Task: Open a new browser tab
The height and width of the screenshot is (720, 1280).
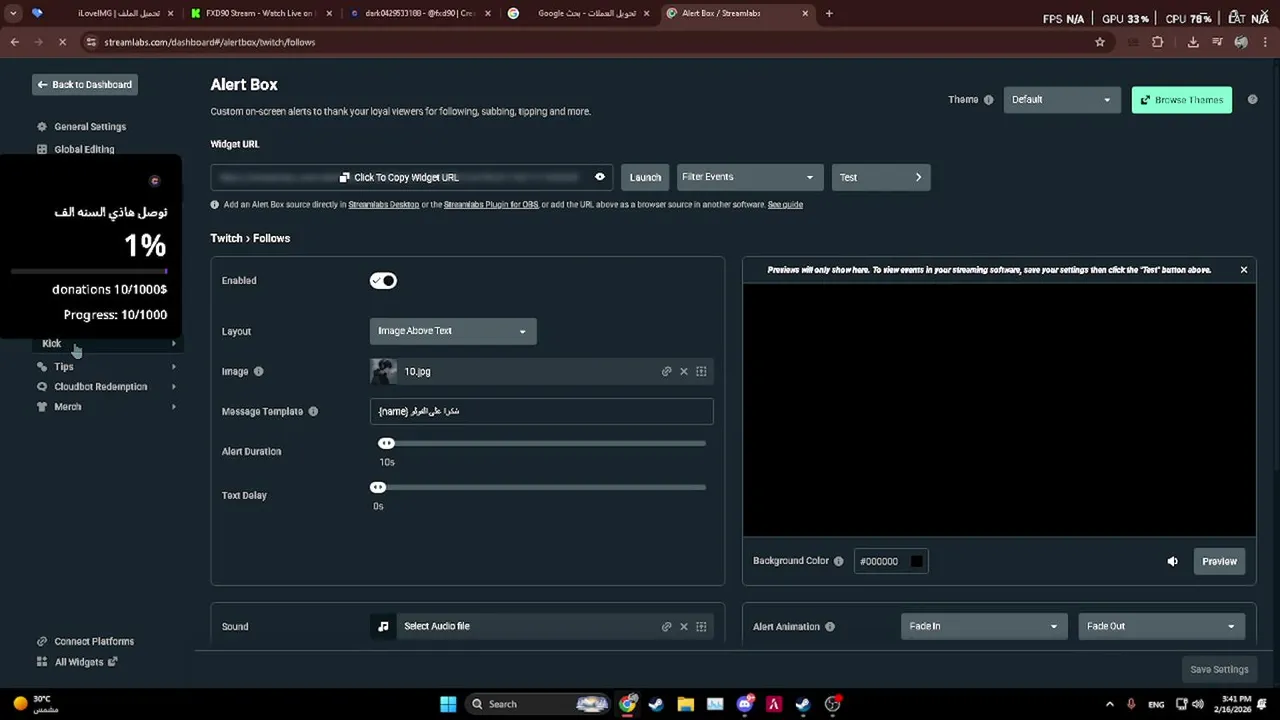Action: click(x=829, y=14)
